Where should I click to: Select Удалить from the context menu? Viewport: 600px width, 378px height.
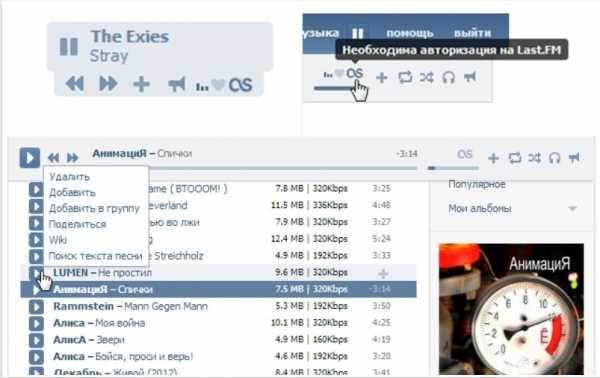coord(70,177)
